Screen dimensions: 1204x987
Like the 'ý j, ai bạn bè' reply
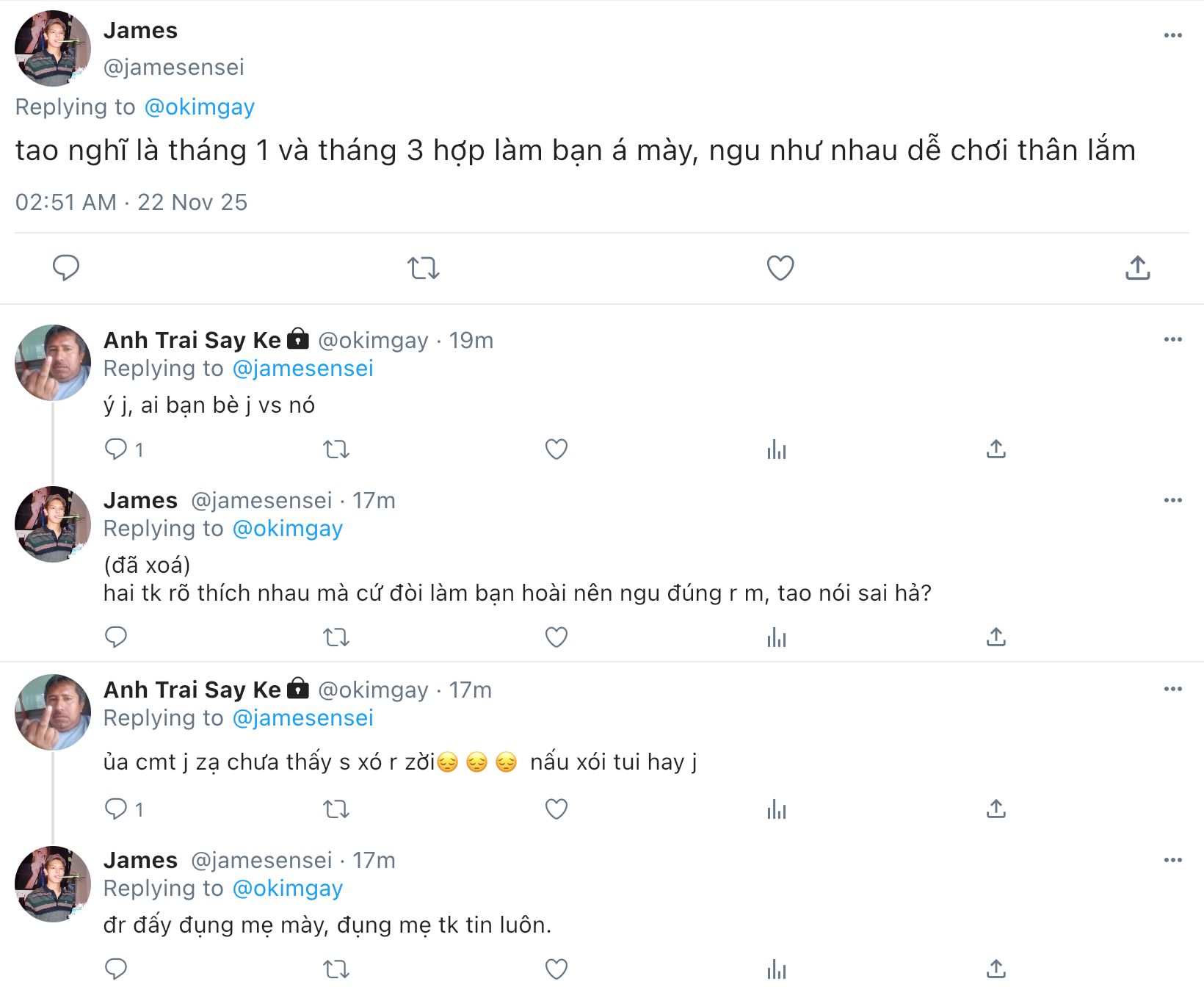point(556,449)
